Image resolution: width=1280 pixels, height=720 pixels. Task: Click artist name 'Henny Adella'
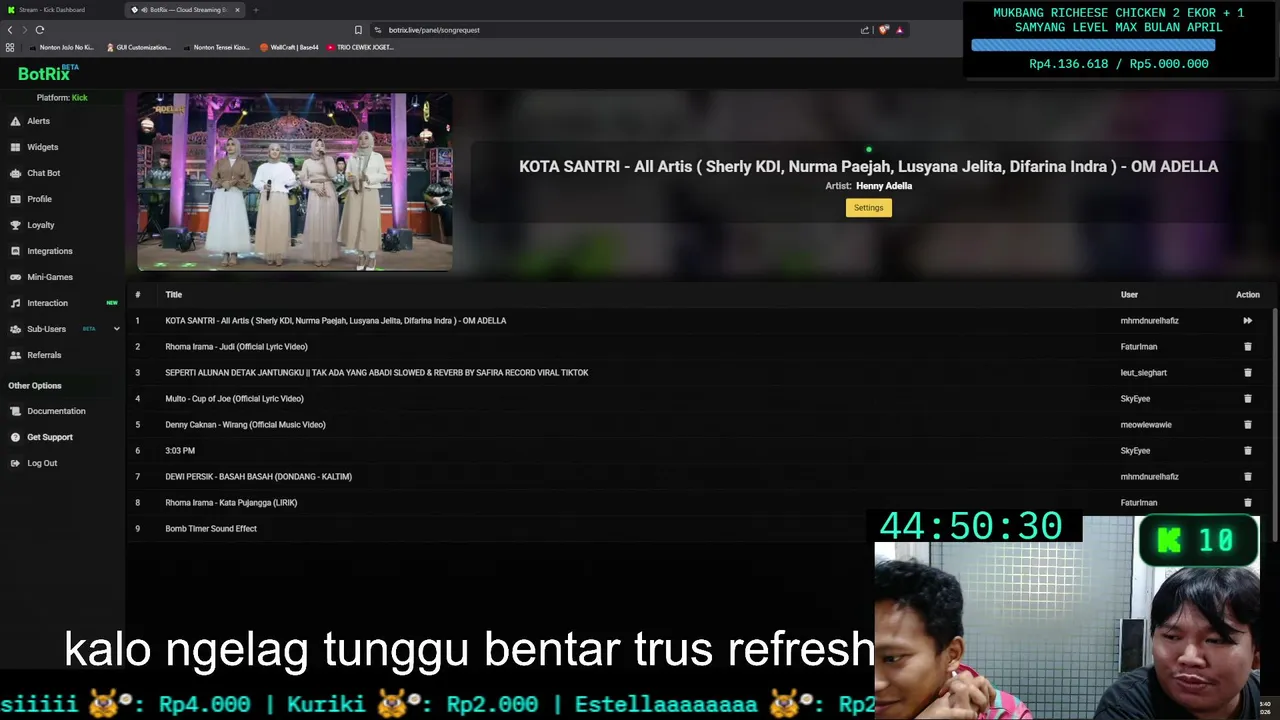[884, 186]
